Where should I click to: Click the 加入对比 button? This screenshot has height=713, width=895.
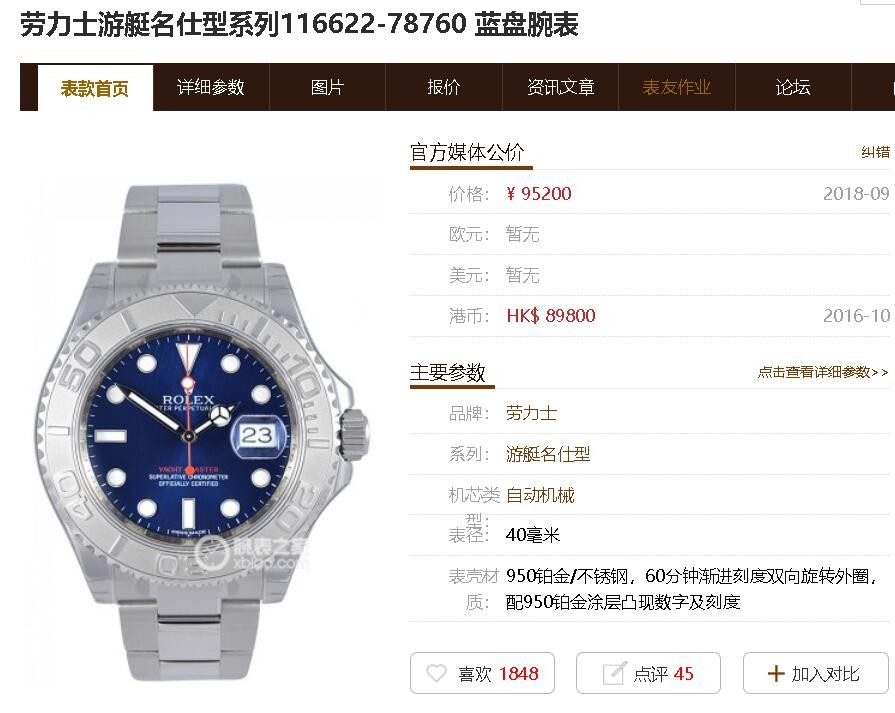[x=816, y=673]
